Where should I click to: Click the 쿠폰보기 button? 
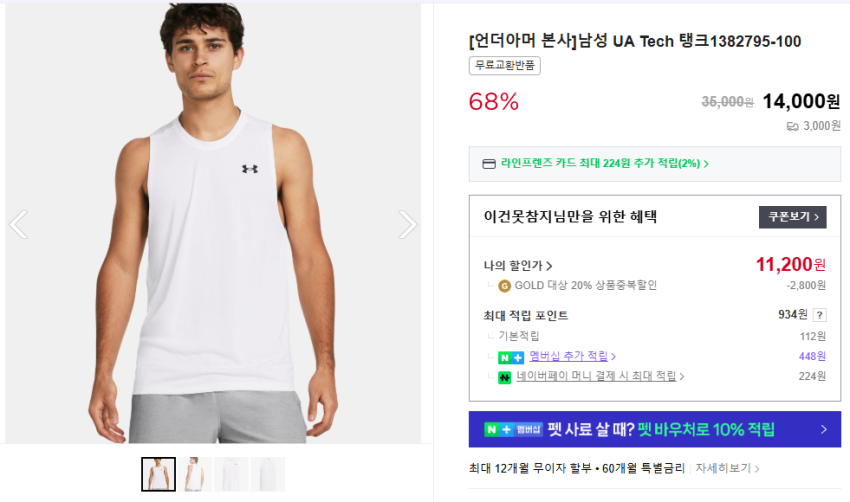792,217
